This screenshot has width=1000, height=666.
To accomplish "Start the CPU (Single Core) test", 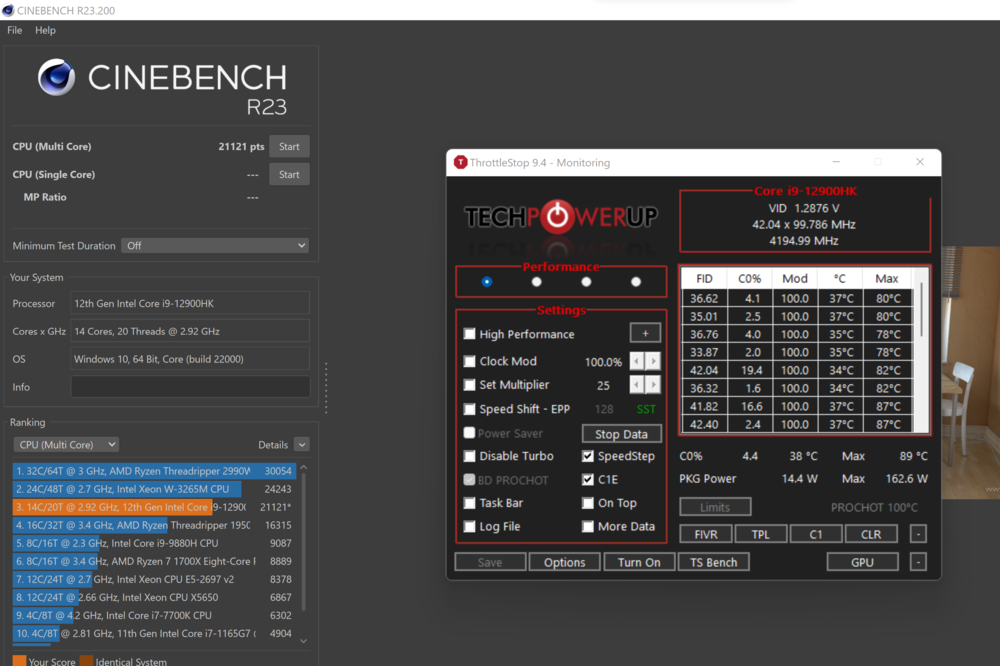I will pos(289,174).
